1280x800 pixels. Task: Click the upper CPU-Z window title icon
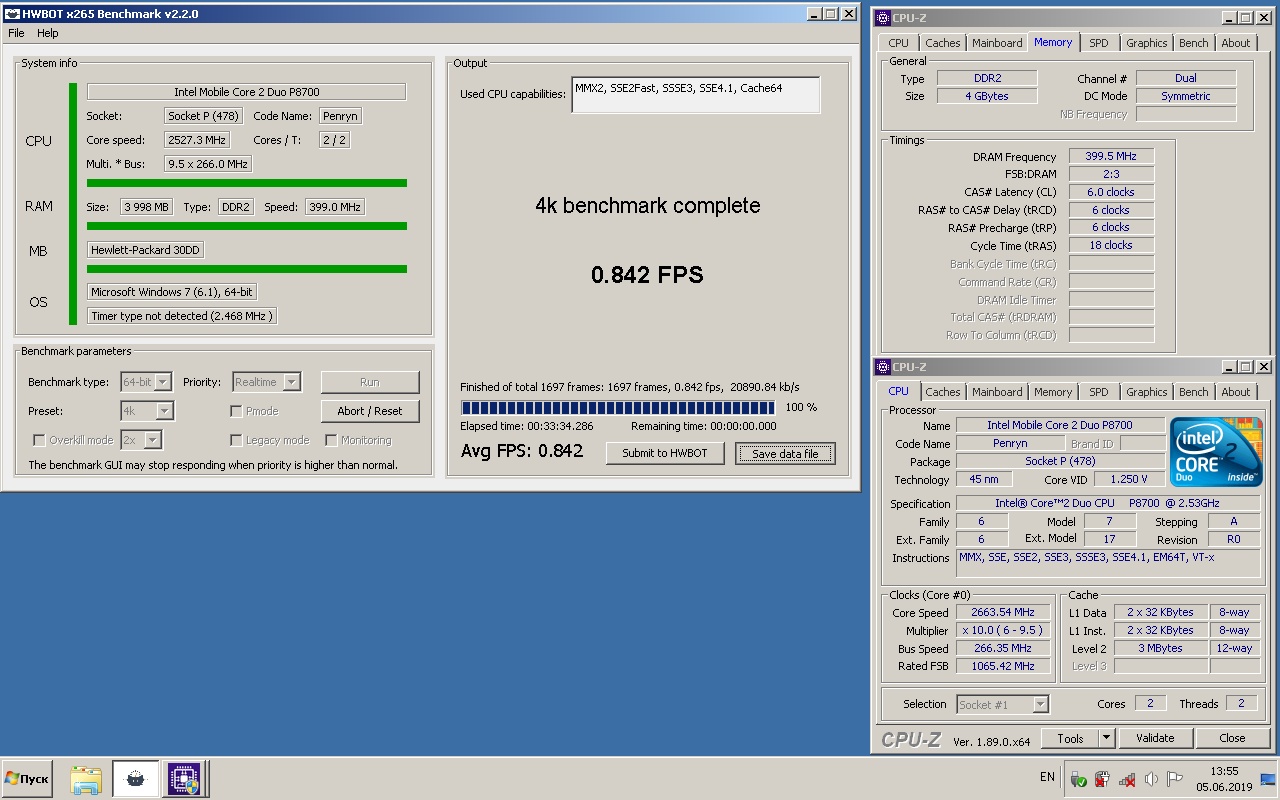pyautogui.click(x=882, y=18)
